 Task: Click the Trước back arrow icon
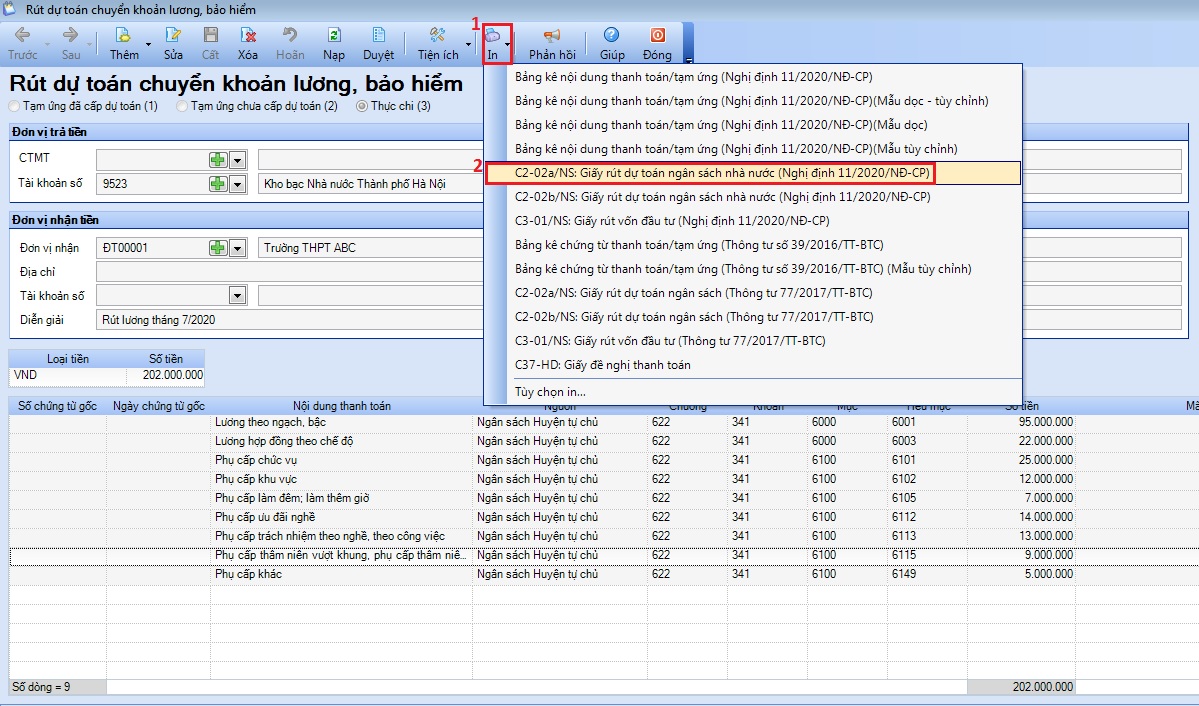tap(22, 34)
